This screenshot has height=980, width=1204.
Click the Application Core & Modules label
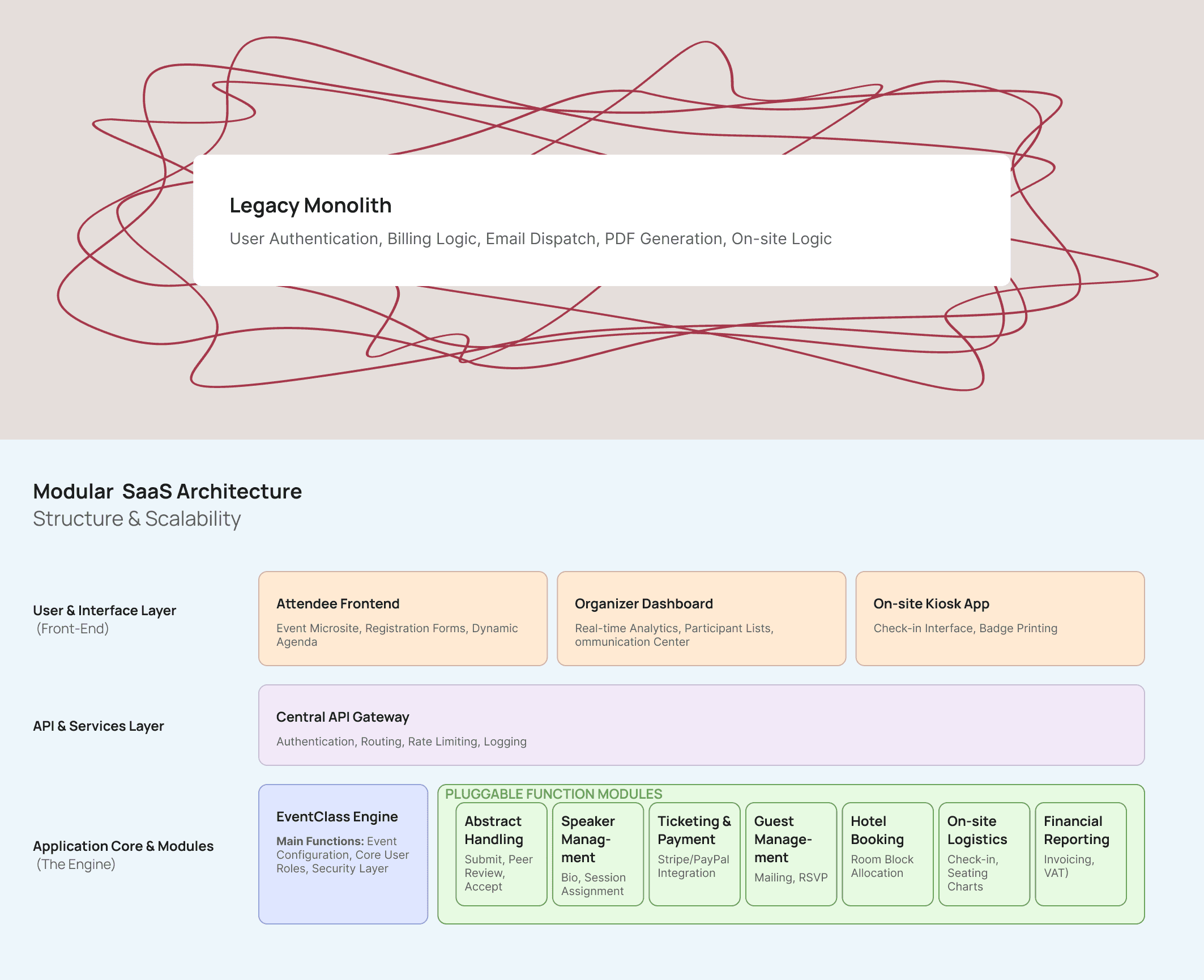[123, 846]
